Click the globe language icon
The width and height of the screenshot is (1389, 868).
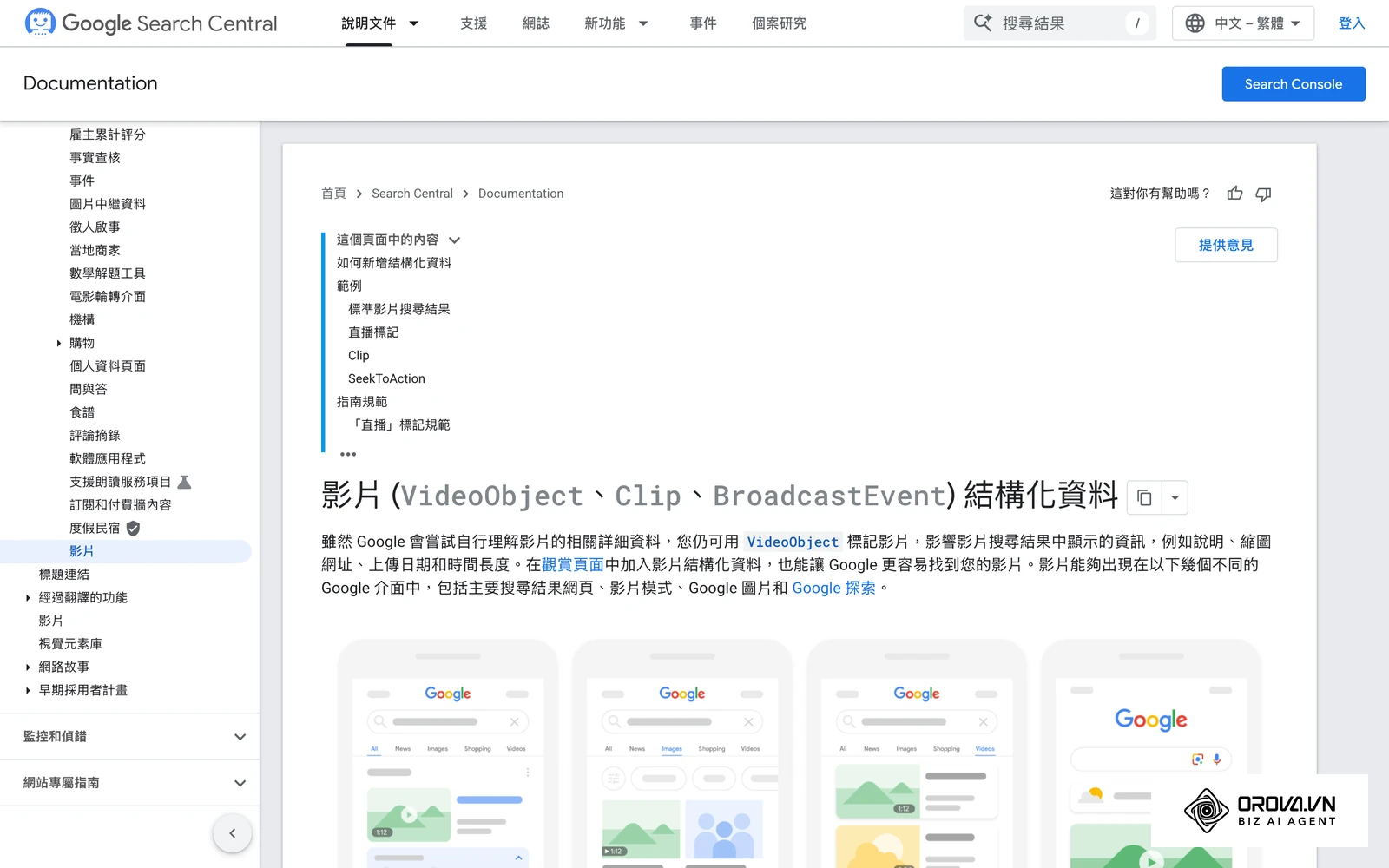click(1195, 23)
